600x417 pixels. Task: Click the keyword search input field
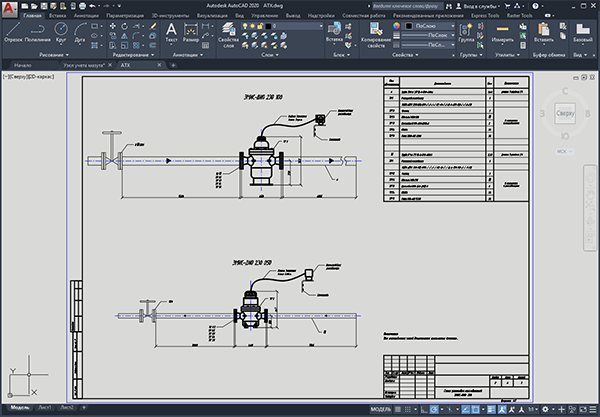click(407, 6)
